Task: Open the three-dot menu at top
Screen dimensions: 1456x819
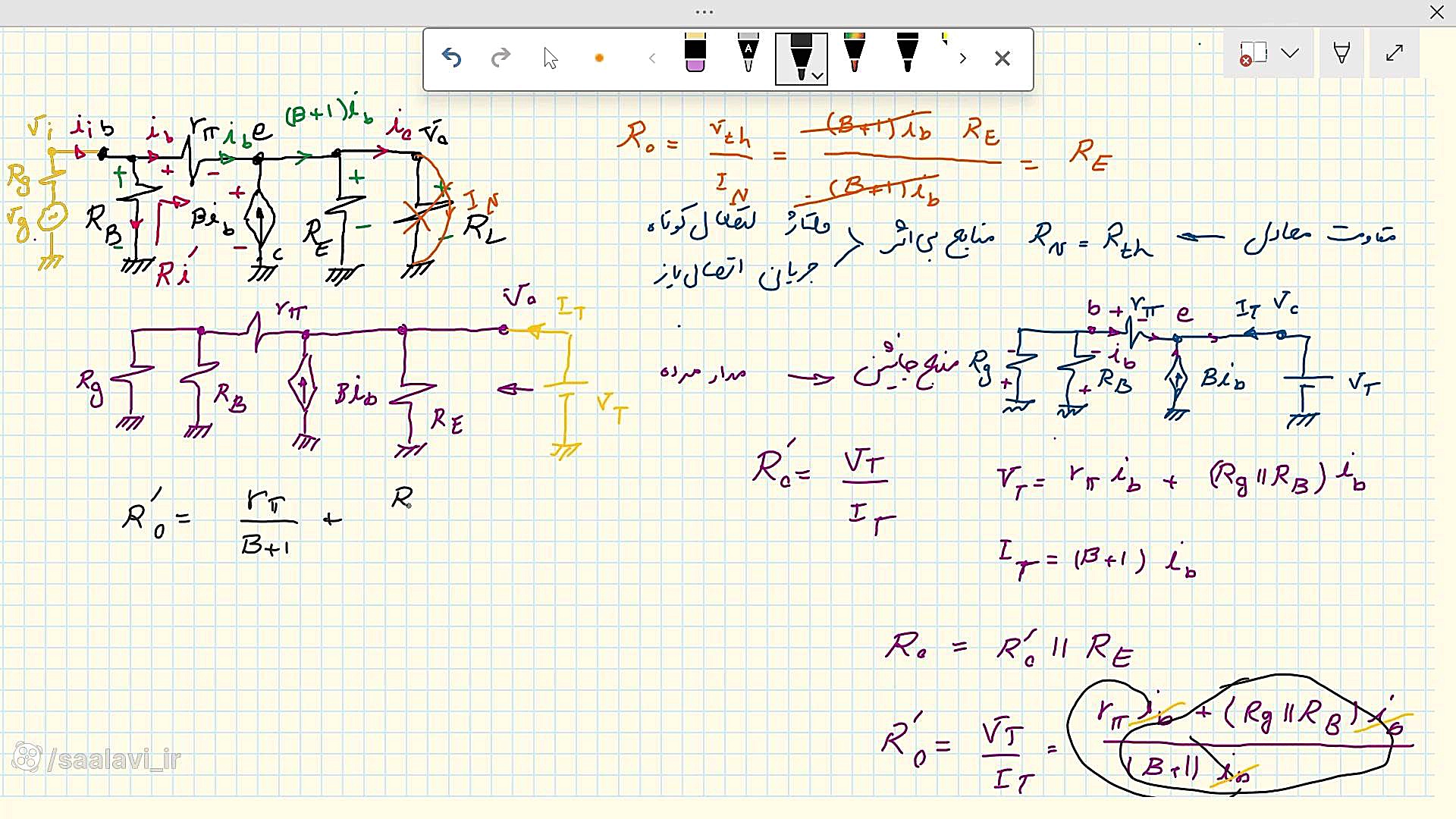Action: click(704, 12)
